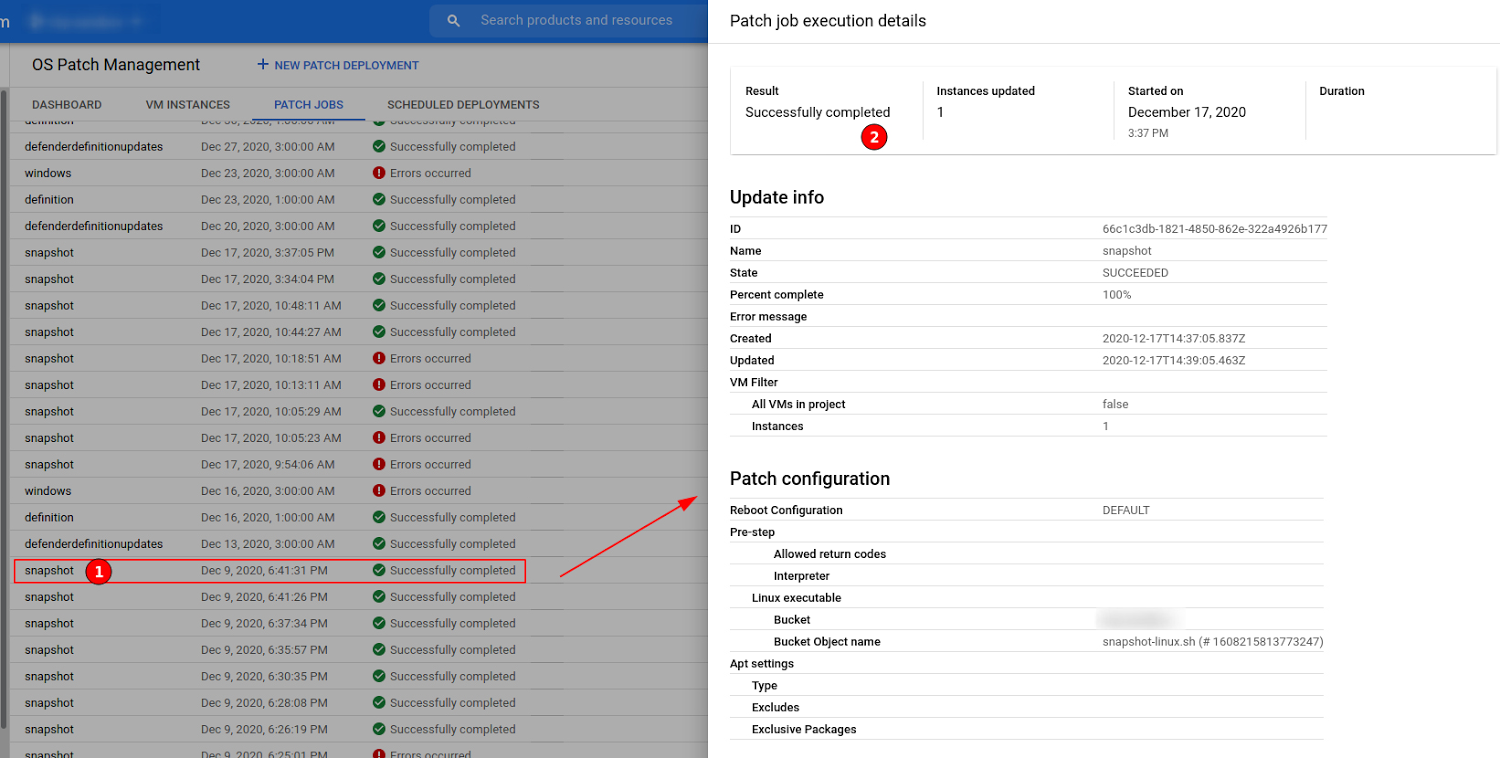Click success icon for Dec 16, 1:00:00 AM definition
1500x758 pixels.
click(x=379, y=517)
